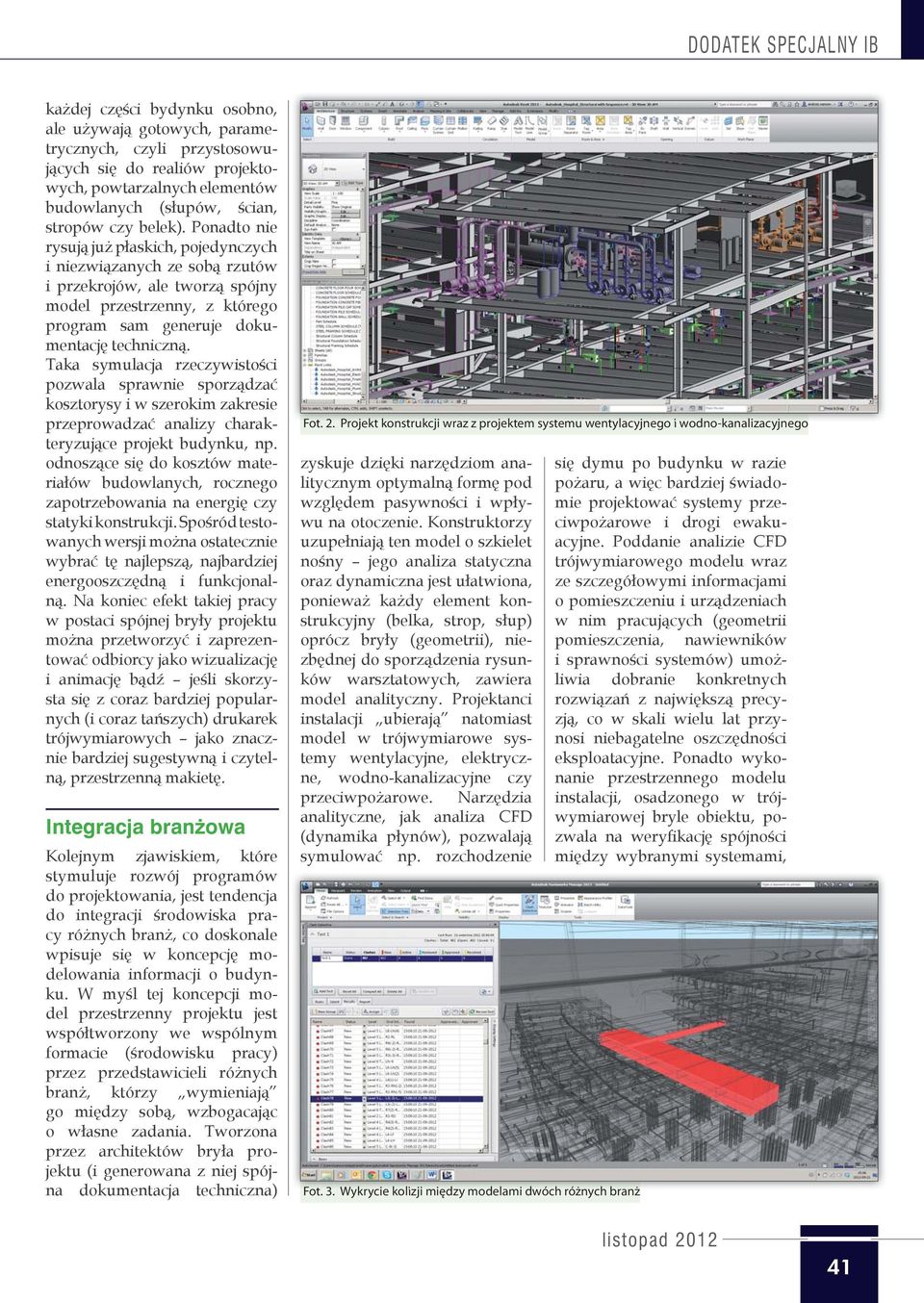Open the Architecture tab in Revit
The width and height of the screenshot is (924, 1303).
click(x=326, y=111)
